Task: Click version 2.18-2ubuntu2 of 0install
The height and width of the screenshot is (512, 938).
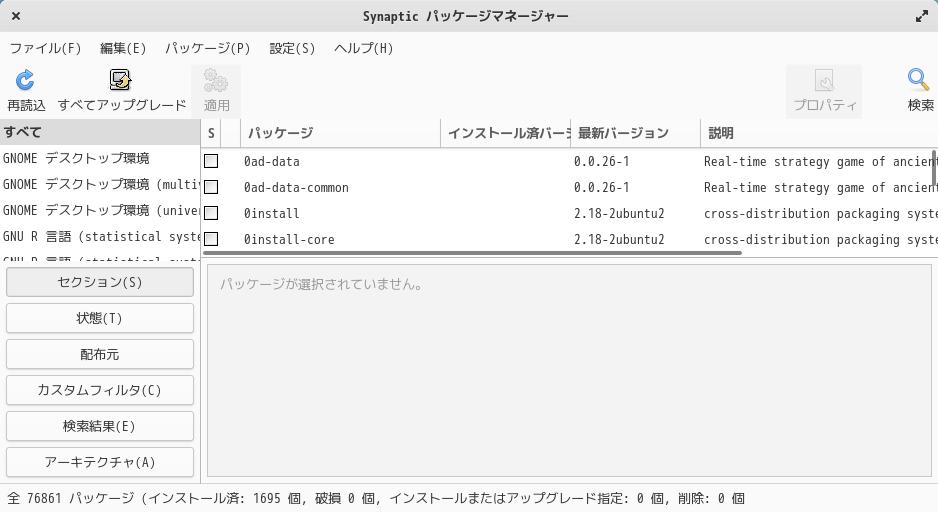Action: (619, 214)
